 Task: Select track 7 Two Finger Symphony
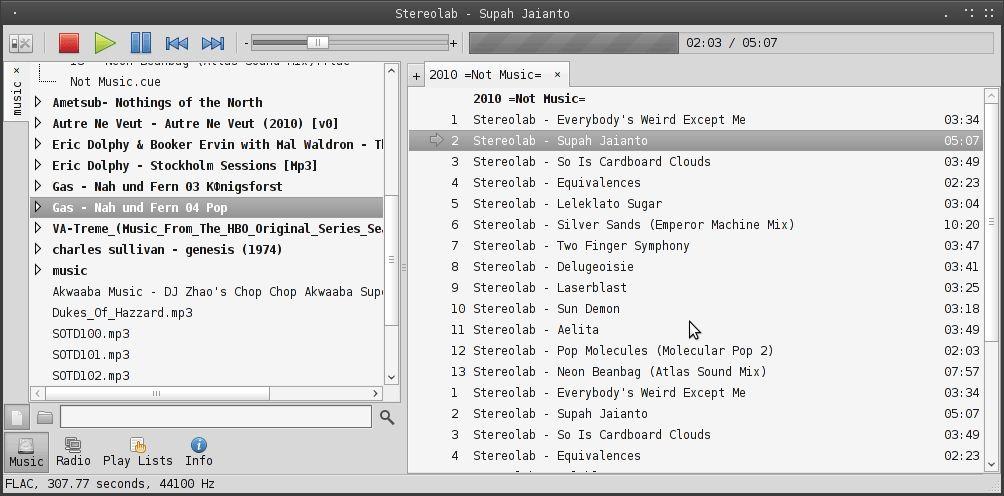point(695,246)
